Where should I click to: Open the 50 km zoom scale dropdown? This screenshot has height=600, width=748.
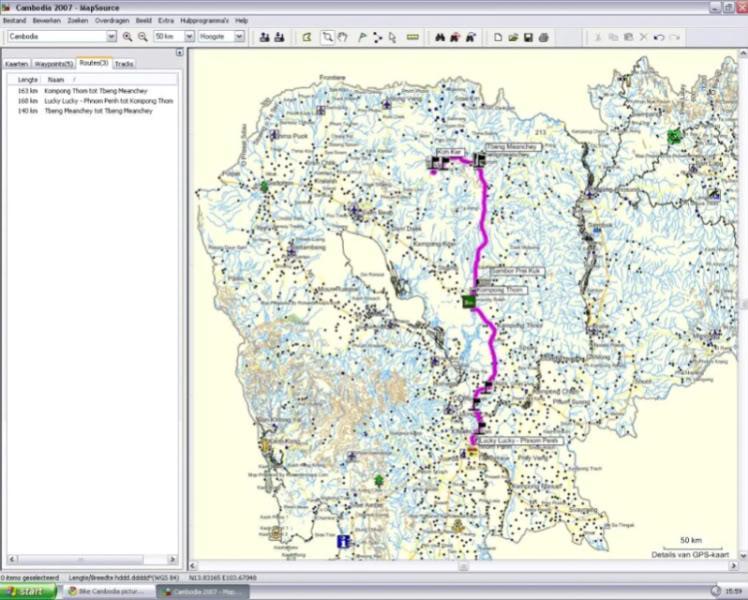pos(189,36)
